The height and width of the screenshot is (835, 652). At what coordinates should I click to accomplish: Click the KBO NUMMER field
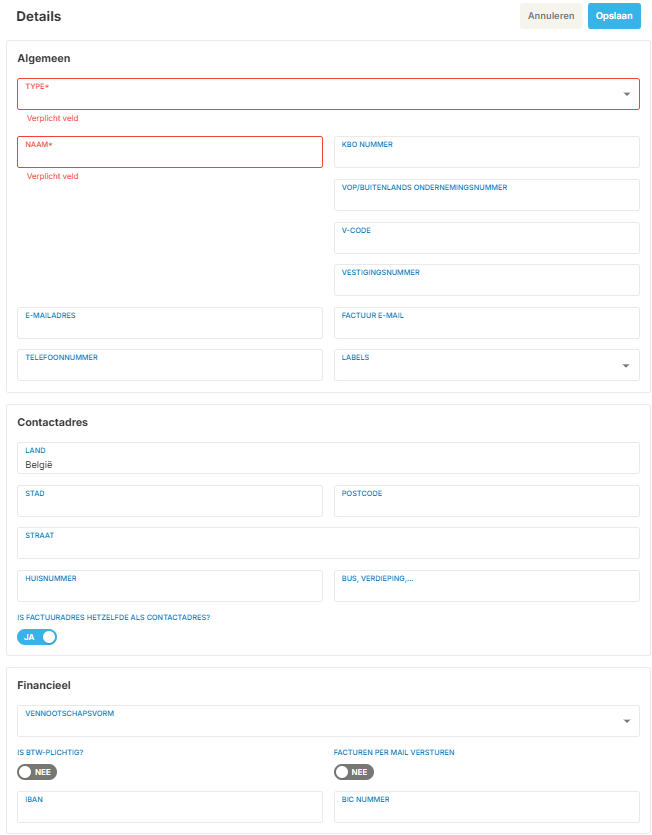pos(487,152)
